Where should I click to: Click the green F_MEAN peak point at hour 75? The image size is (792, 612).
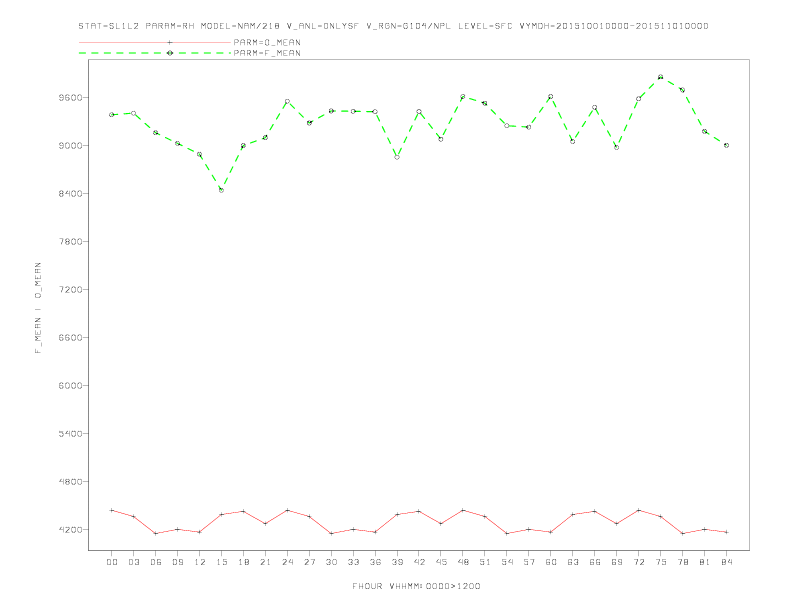[660, 77]
